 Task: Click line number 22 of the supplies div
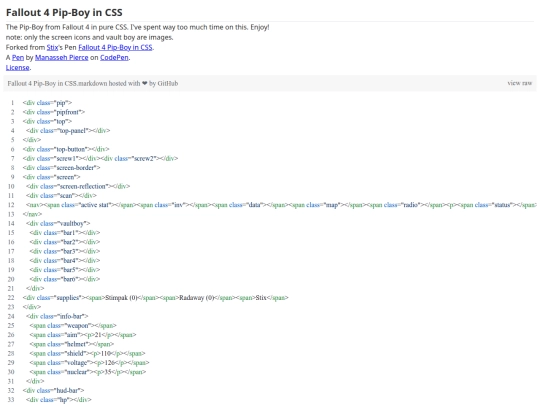[x=11, y=298]
